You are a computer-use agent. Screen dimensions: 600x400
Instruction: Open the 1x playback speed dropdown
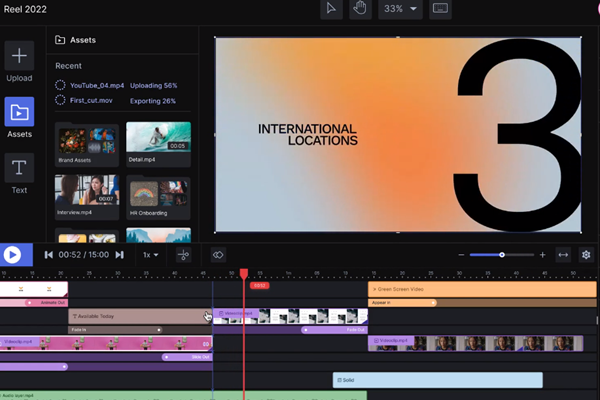(x=151, y=255)
